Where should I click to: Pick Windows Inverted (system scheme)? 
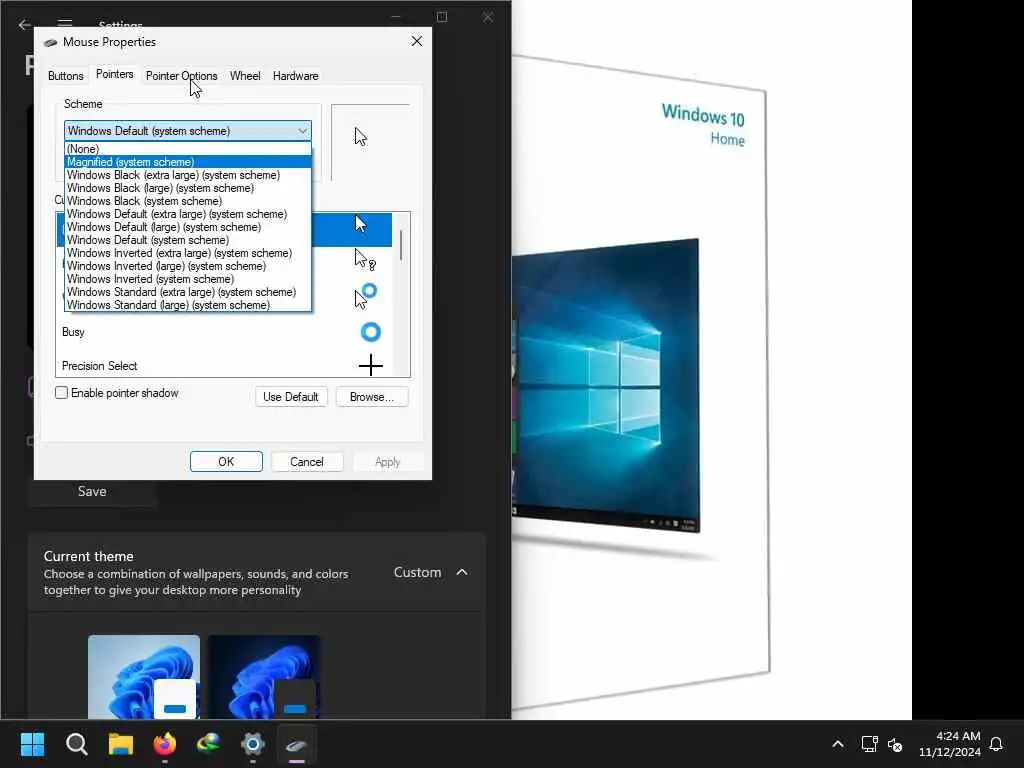[188, 280]
